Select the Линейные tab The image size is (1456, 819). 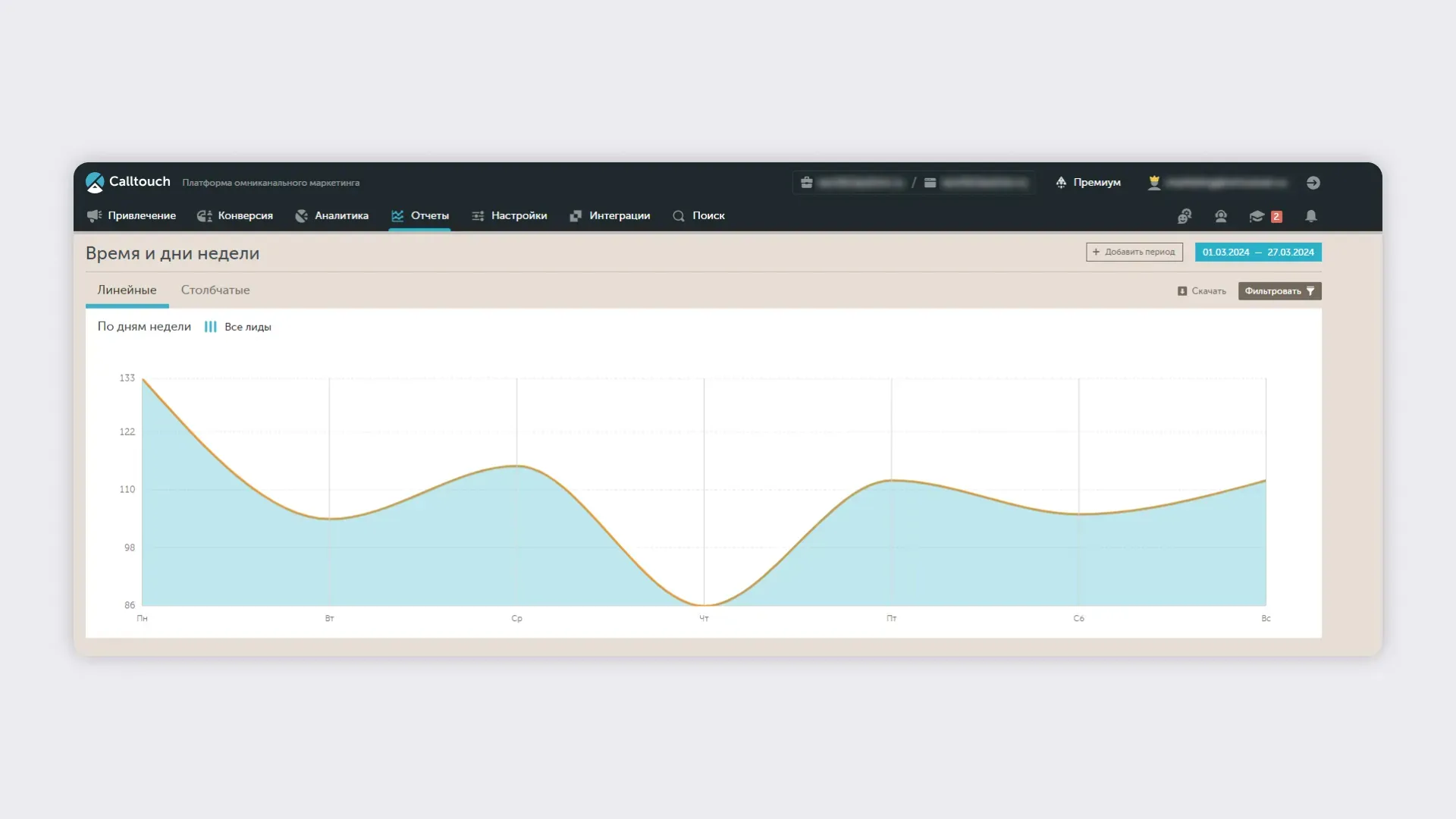127,290
